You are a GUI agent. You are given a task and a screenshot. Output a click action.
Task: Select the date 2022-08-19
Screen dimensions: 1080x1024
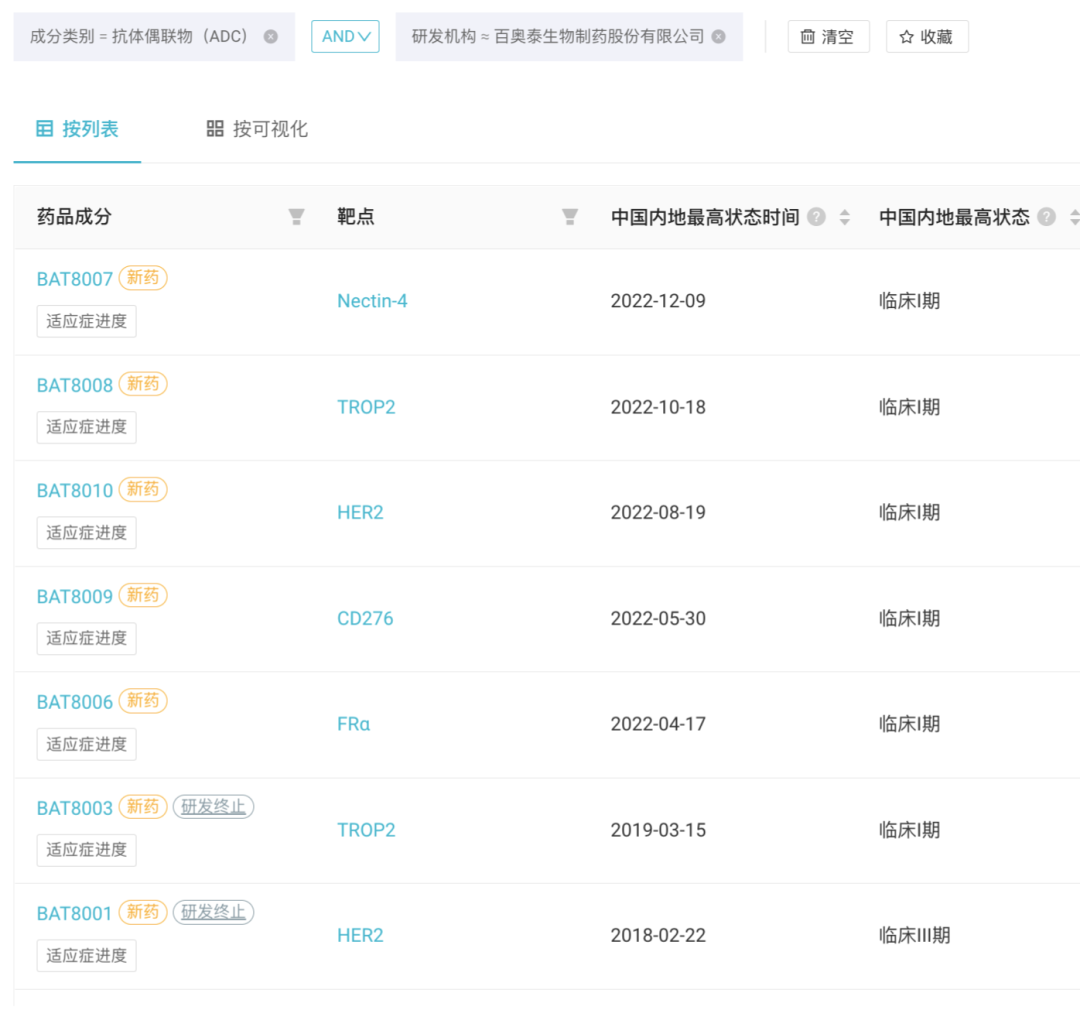click(658, 512)
